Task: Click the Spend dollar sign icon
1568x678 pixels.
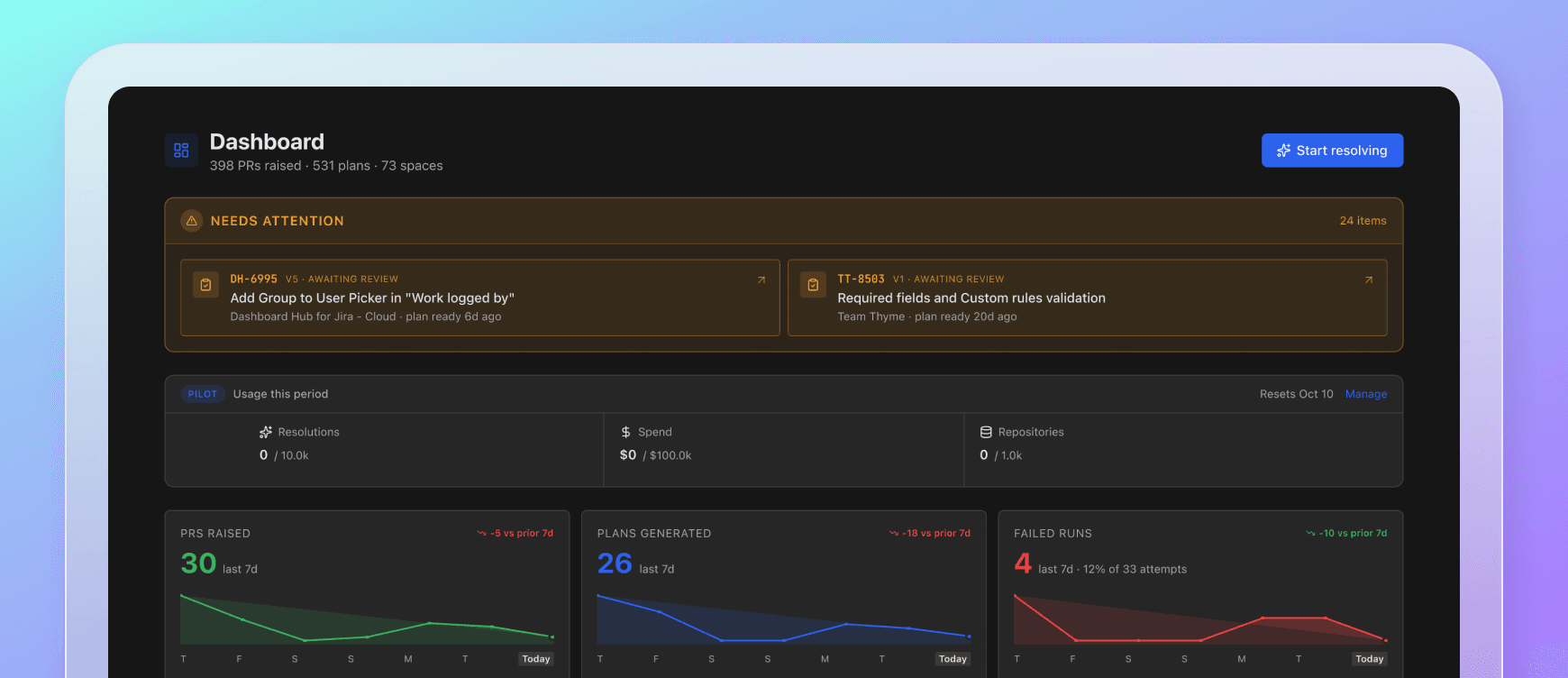Action: pos(625,433)
